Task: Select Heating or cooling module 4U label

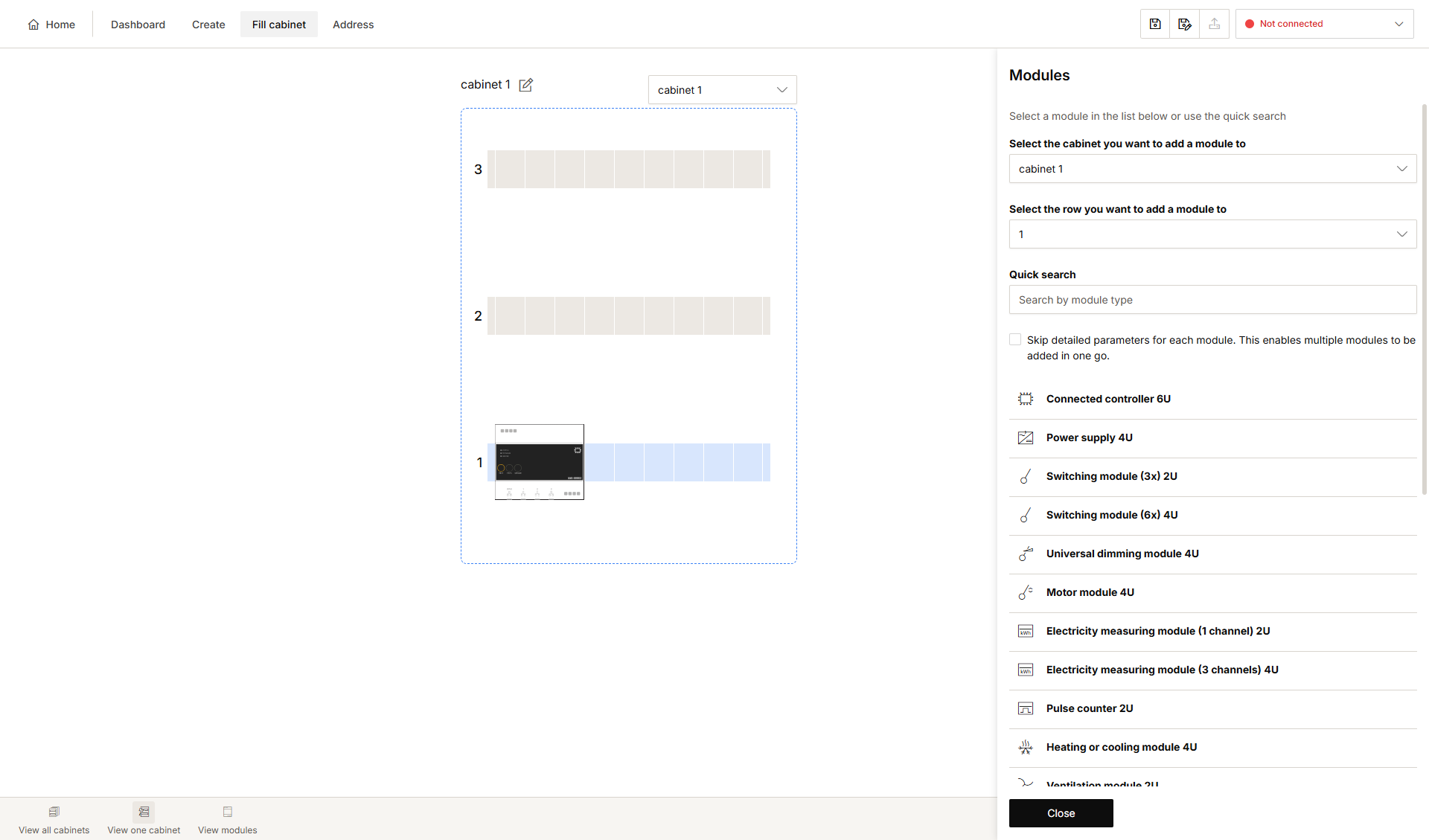Action: click(1122, 747)
